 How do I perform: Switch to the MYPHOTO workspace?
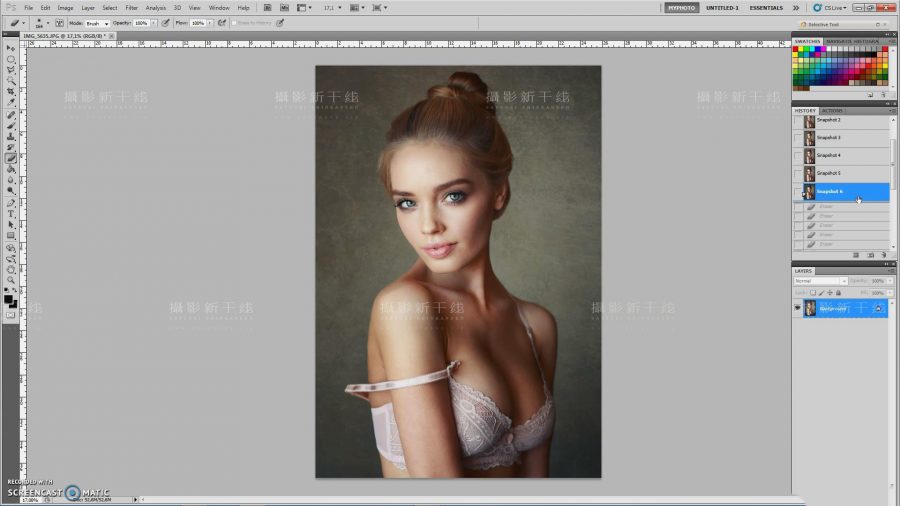(681, 8)
